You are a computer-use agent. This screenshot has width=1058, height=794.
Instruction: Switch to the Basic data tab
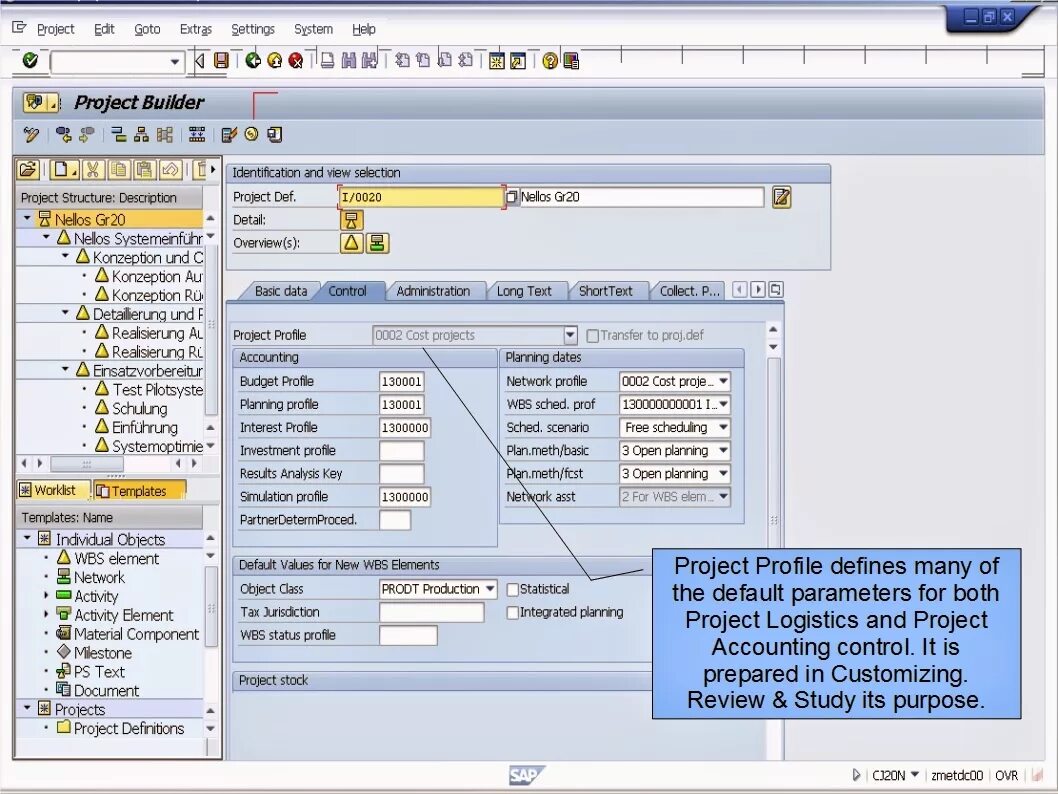coord(281,291)
